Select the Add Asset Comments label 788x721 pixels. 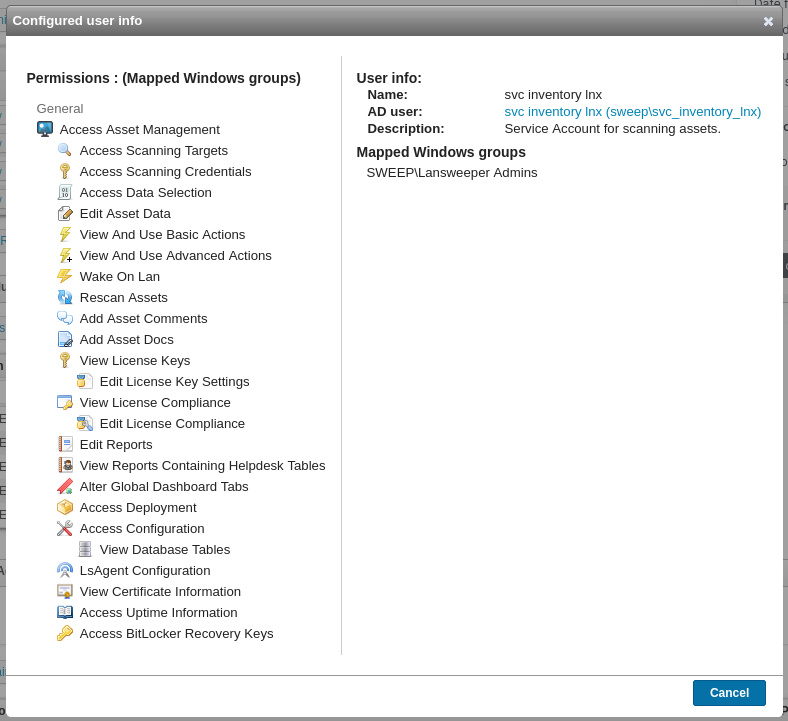click(143, 319)
